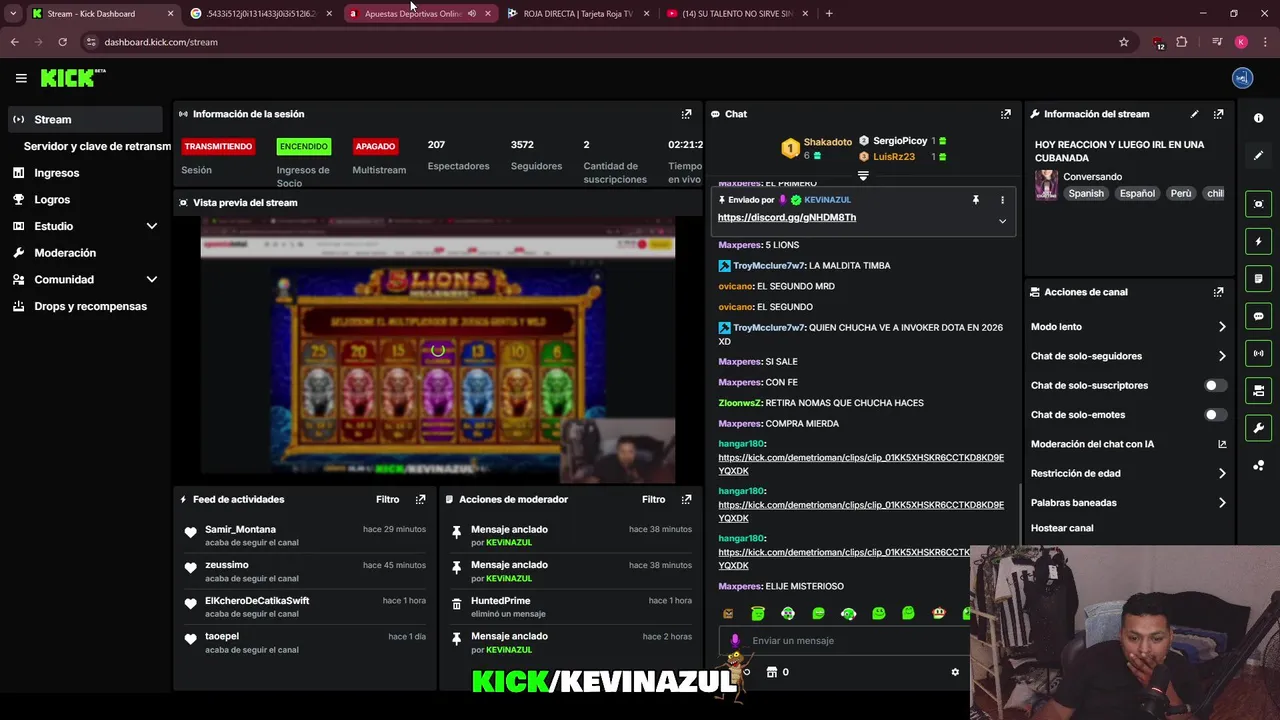Click the info icon in right toolbar
The height and width of the screenshot is (720, 1280).
(x=1258, y=118)
